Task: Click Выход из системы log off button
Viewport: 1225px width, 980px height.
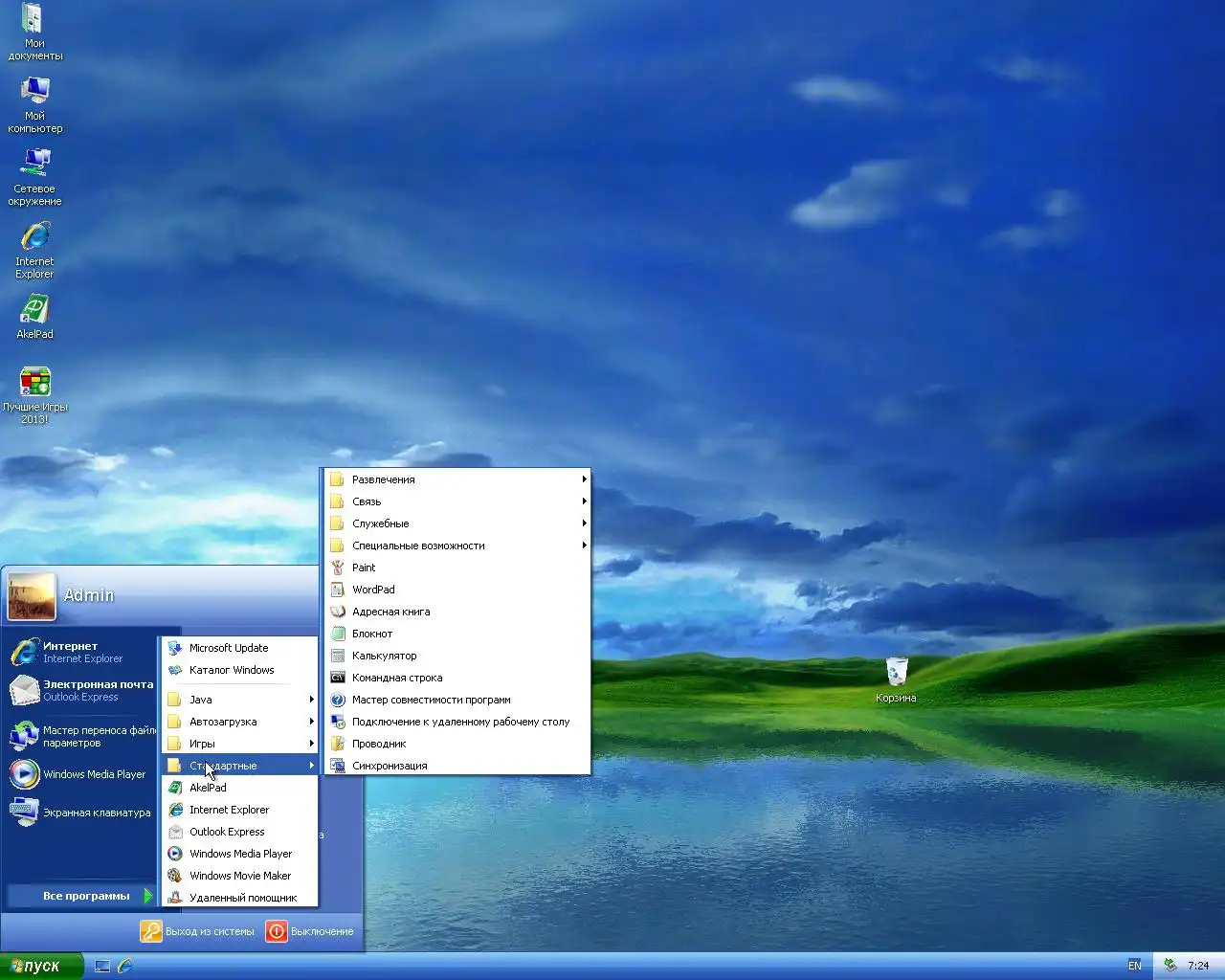Action: (x=198, y=931)
